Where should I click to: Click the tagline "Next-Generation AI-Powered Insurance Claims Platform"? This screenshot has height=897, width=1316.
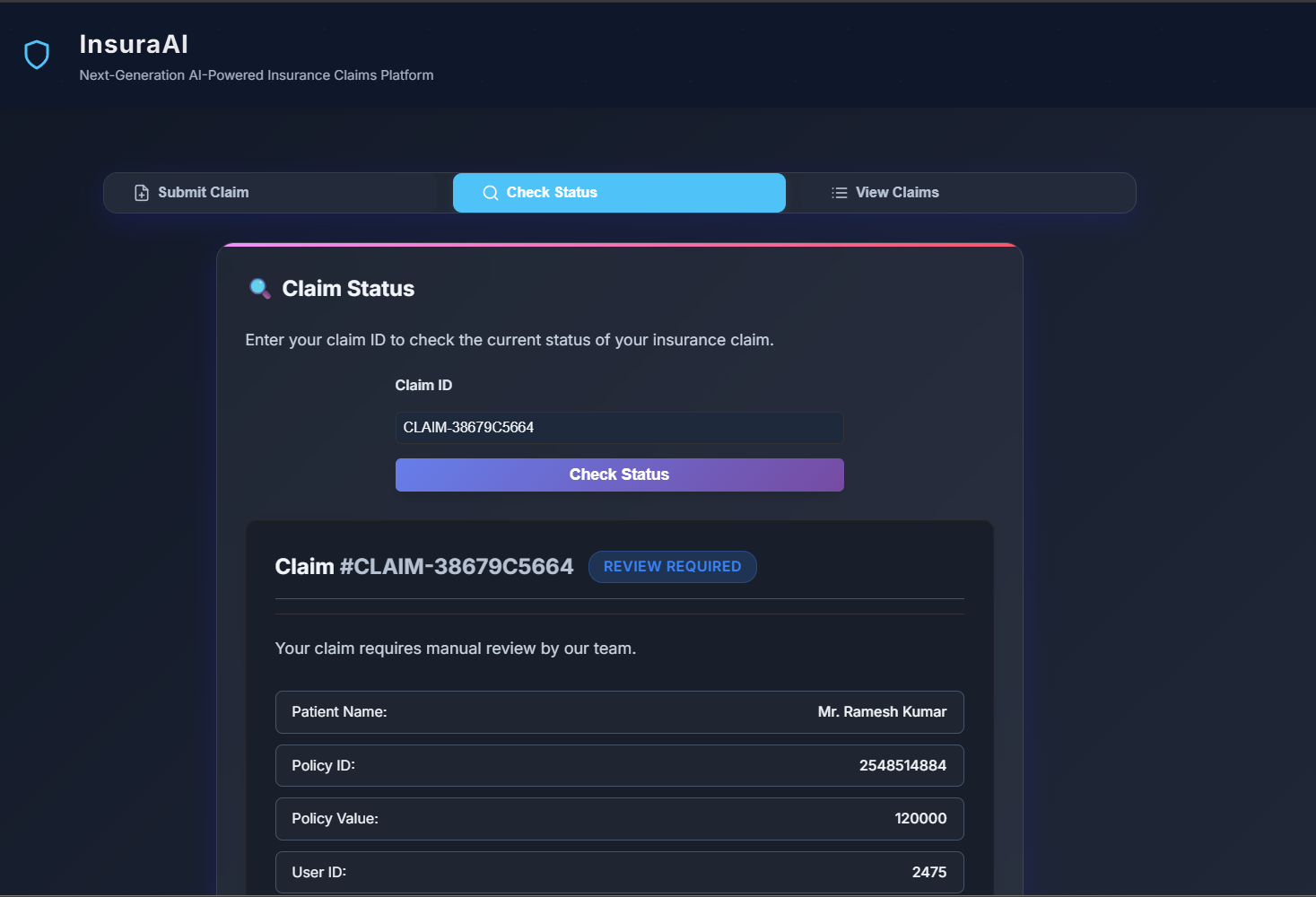click(x=257, y=75)
